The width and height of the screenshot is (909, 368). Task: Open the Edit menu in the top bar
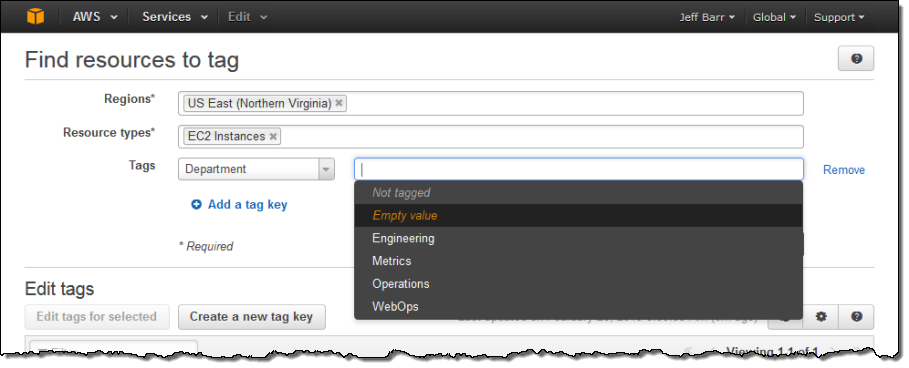click(248, 17)
